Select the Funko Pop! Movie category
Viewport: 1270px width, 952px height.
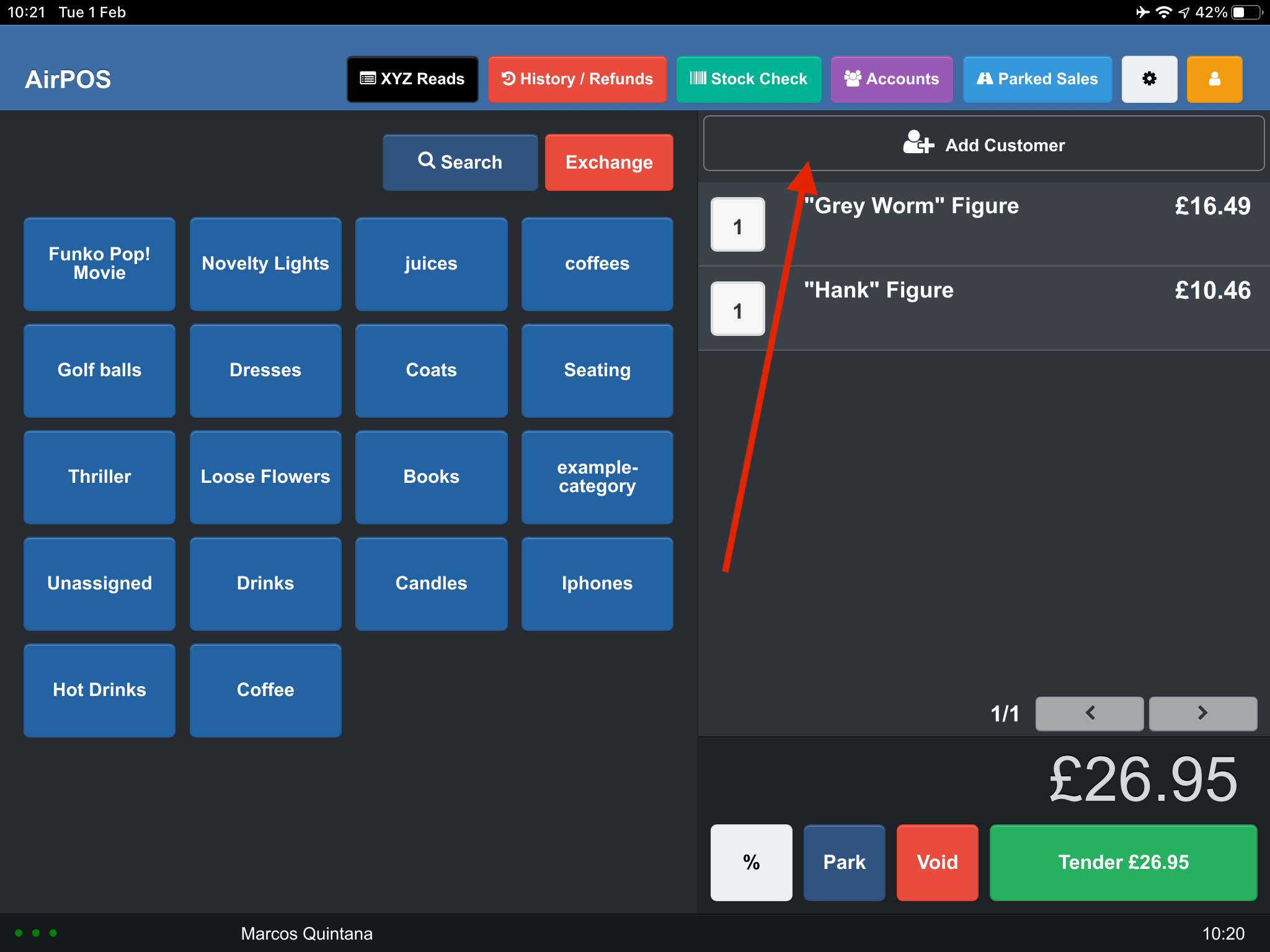pyautogui.click(x=99, y=263)
